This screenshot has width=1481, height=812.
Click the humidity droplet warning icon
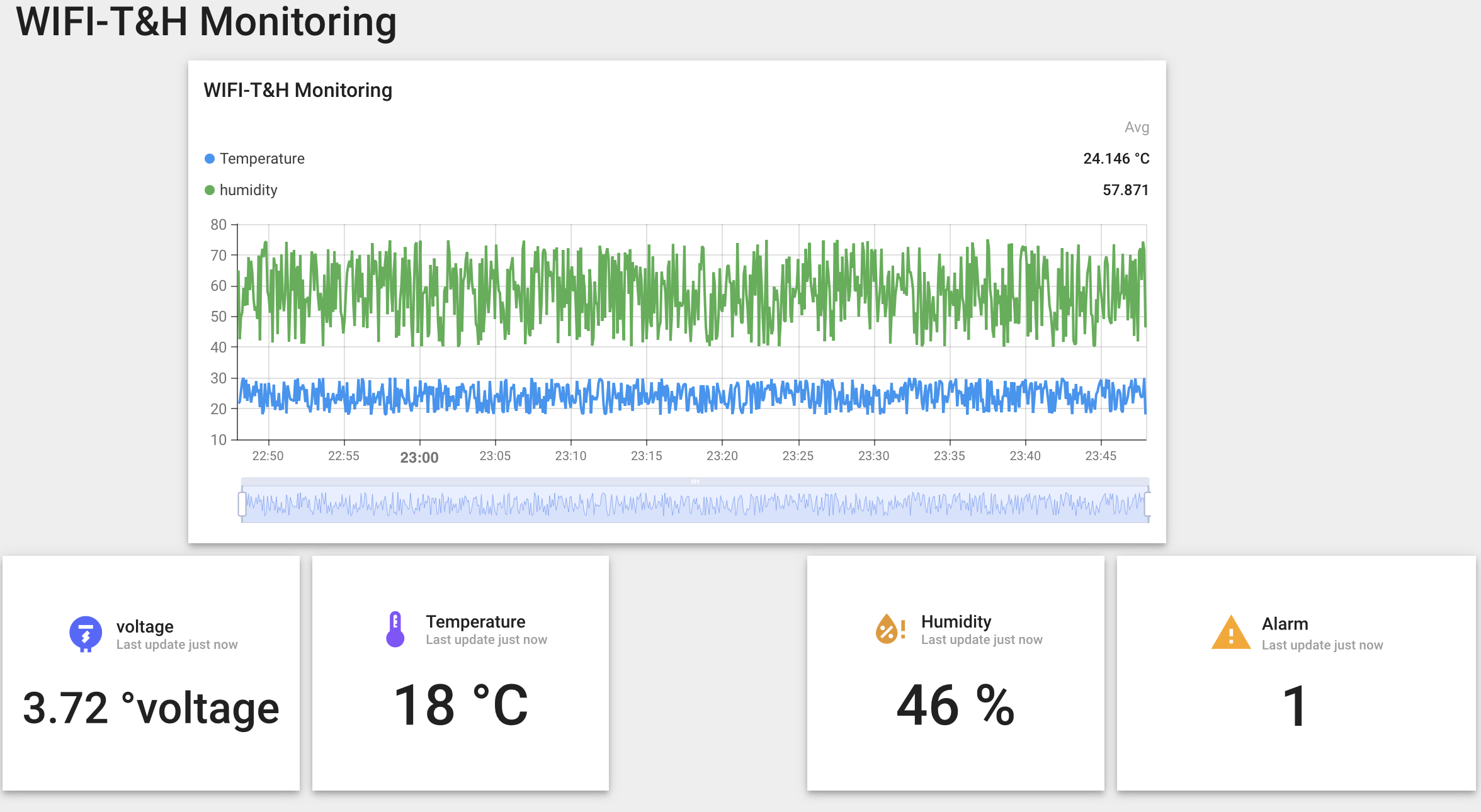(x=890, y=629)
